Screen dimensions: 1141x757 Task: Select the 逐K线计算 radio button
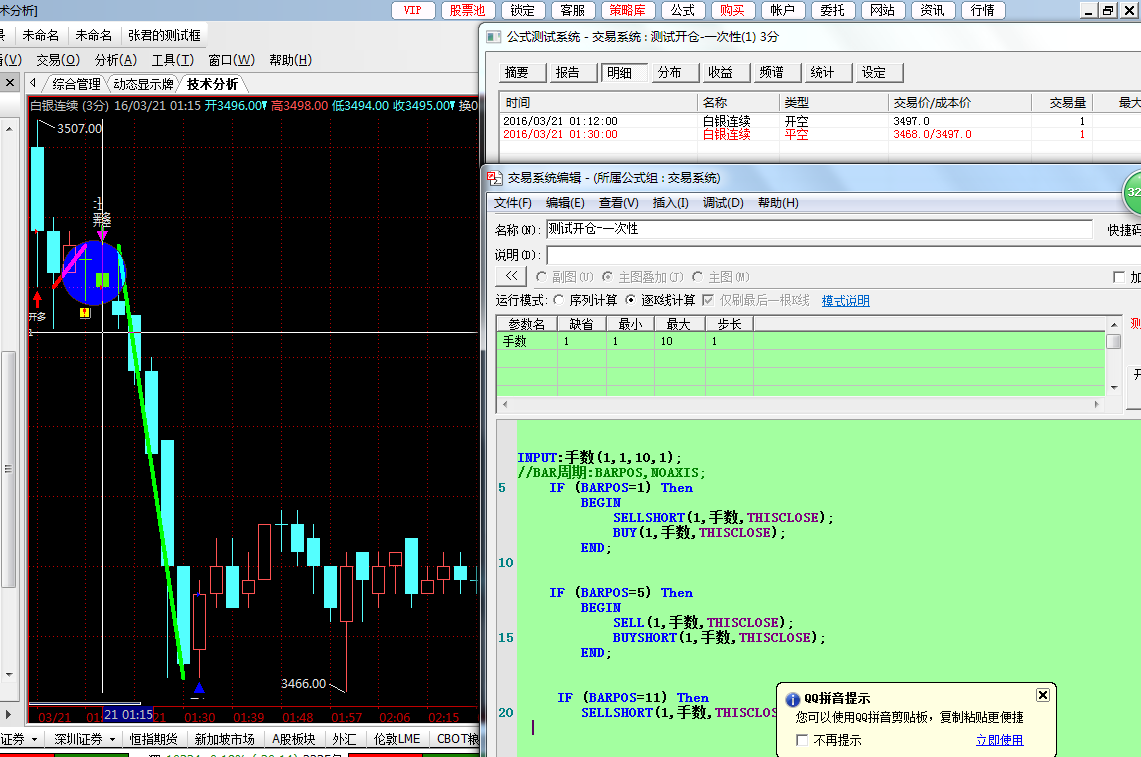coord(630,300)
